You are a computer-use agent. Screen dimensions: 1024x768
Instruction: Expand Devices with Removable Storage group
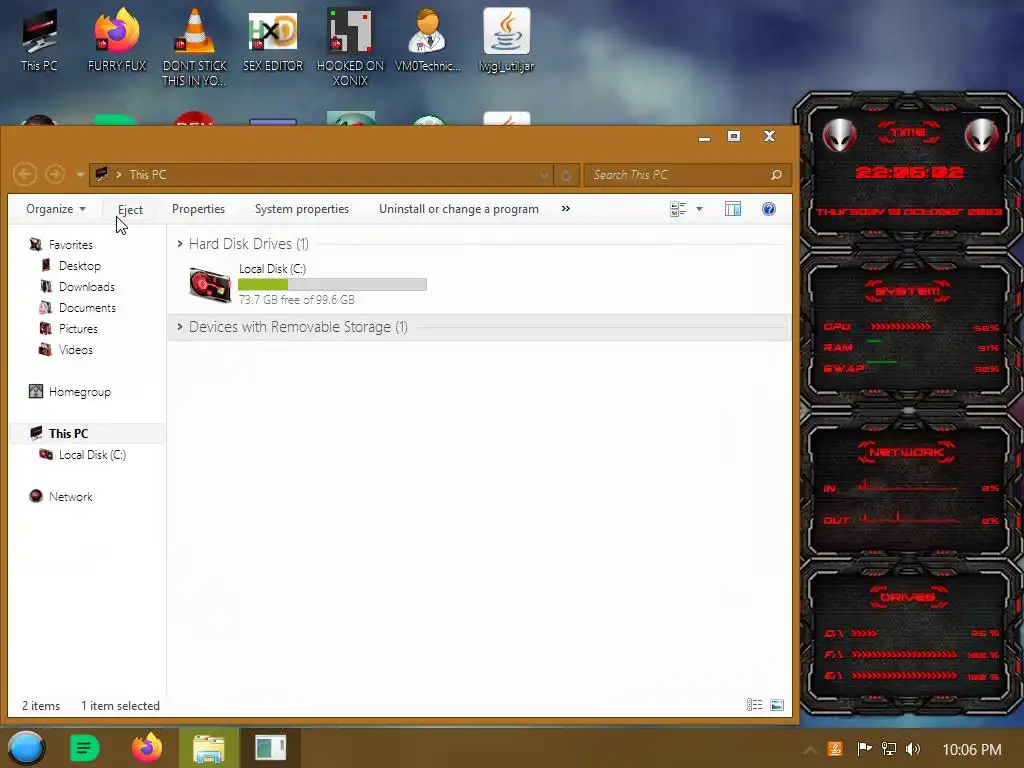click(180, 327)
